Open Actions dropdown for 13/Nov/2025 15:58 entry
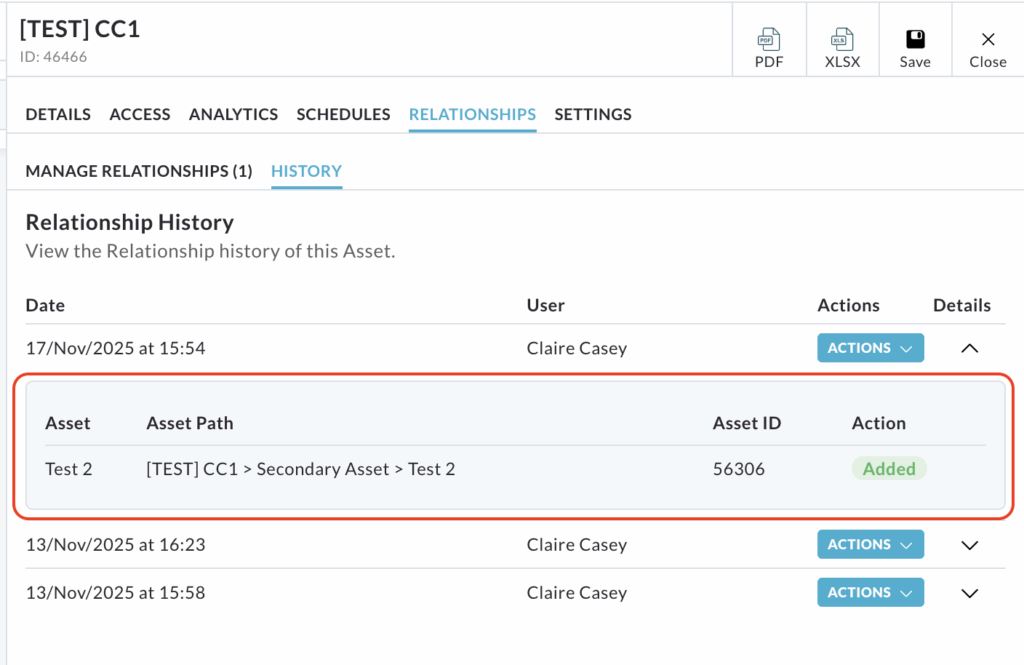This screenshot has width=1024, height=665. [870, 592]
